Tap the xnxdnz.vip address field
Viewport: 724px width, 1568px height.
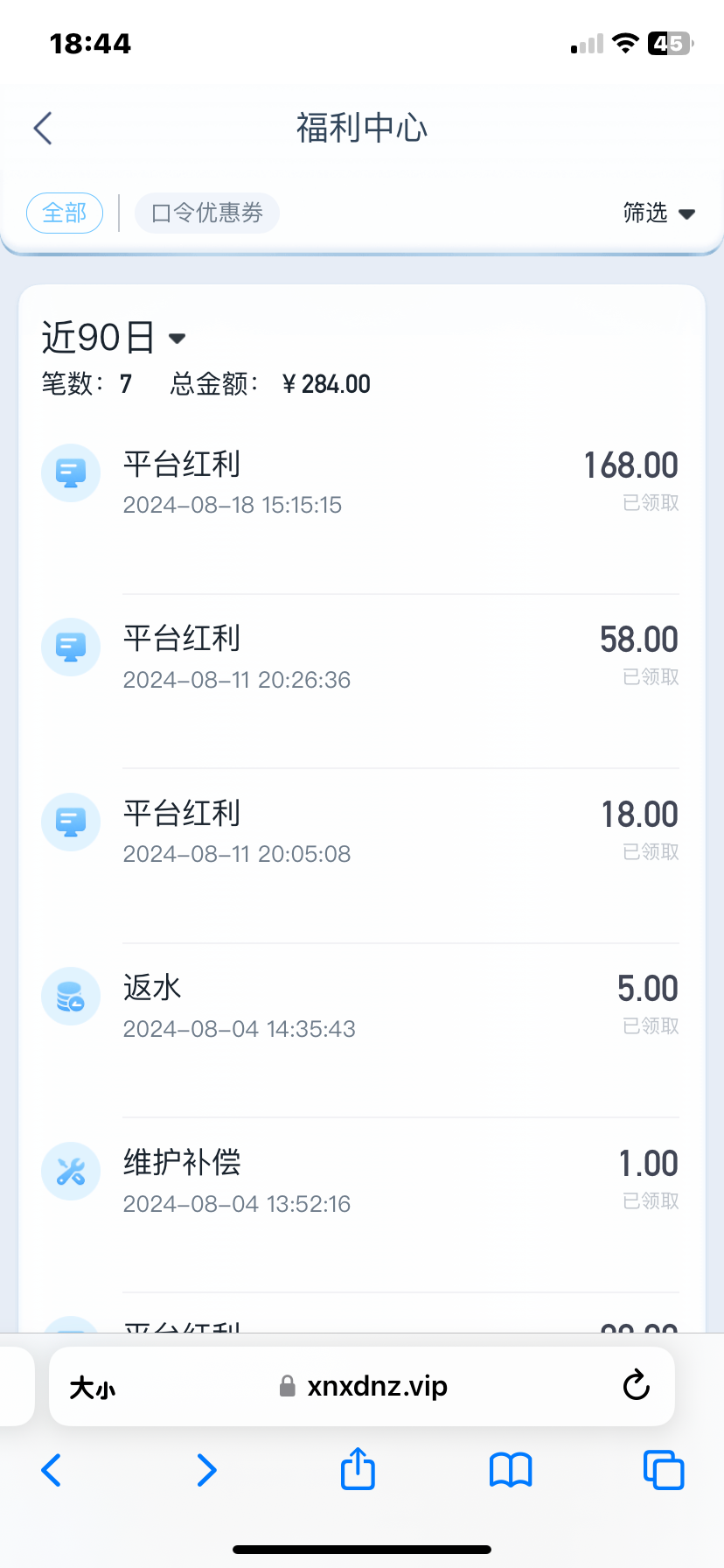click(376, 1386)
